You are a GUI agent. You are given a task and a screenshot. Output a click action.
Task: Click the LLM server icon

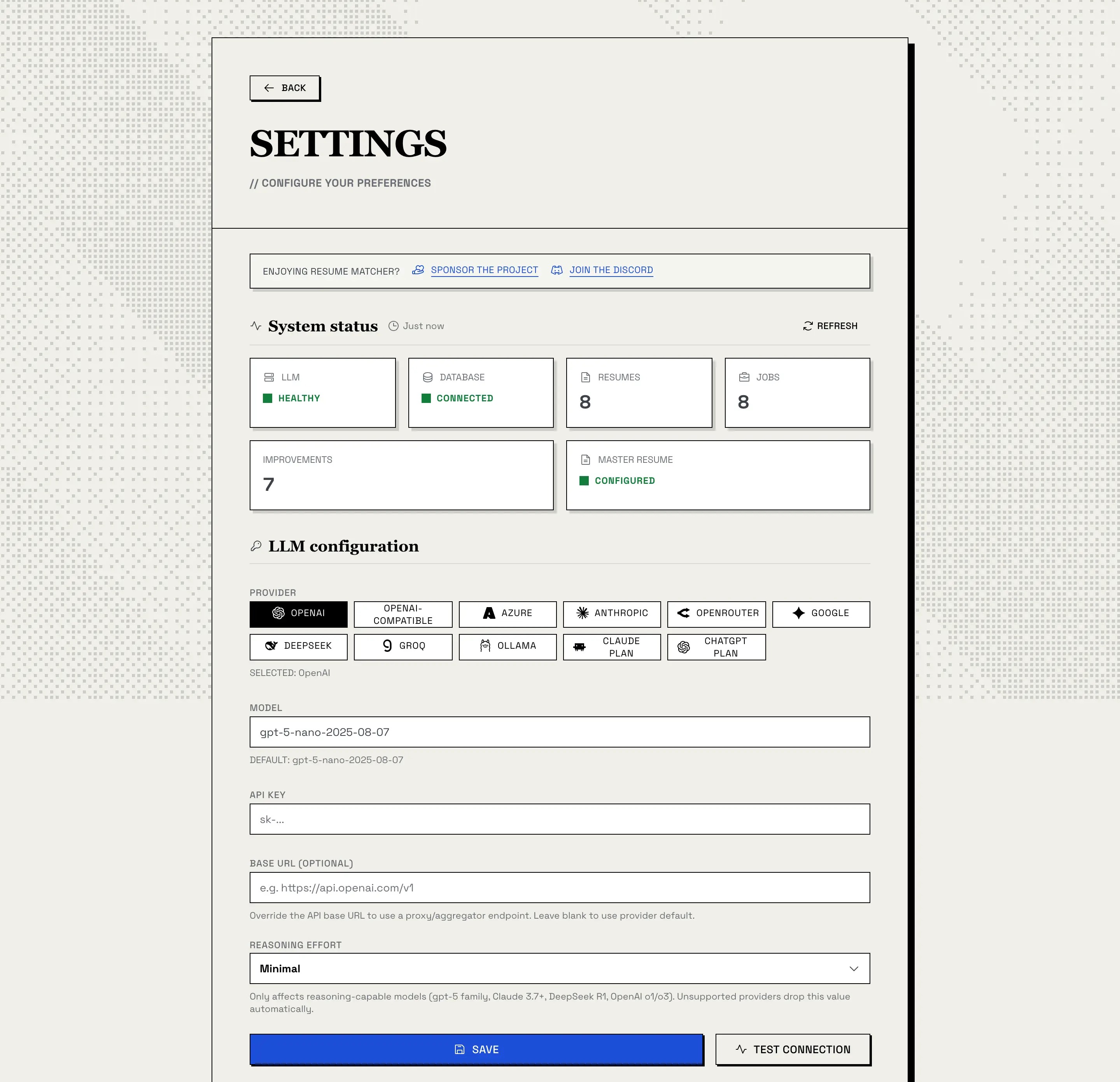coord(269,377)
